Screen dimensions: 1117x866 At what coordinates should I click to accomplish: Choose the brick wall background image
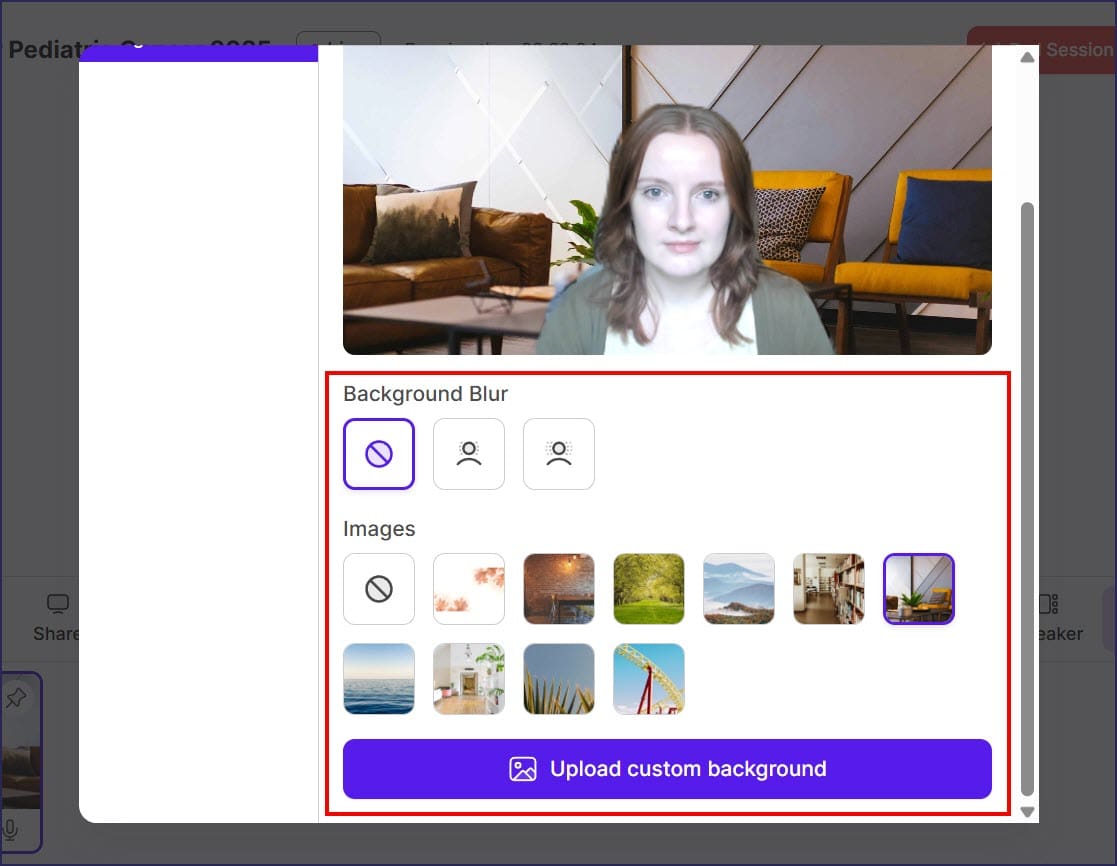[x=558, y=589]
